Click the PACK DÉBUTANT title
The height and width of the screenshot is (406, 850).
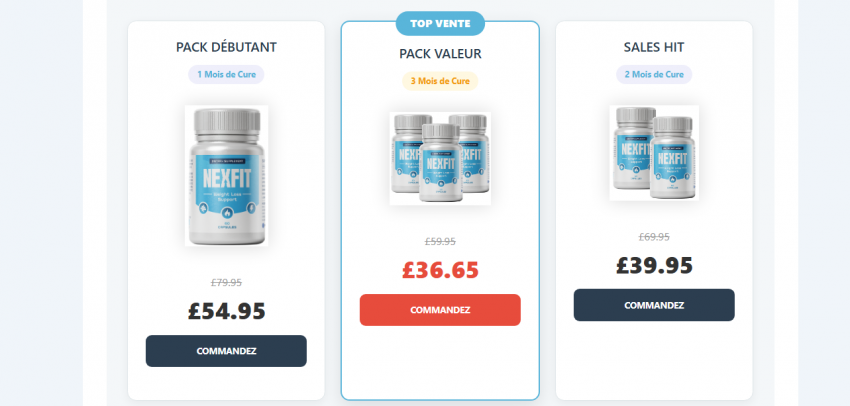[x=226, y=47]
